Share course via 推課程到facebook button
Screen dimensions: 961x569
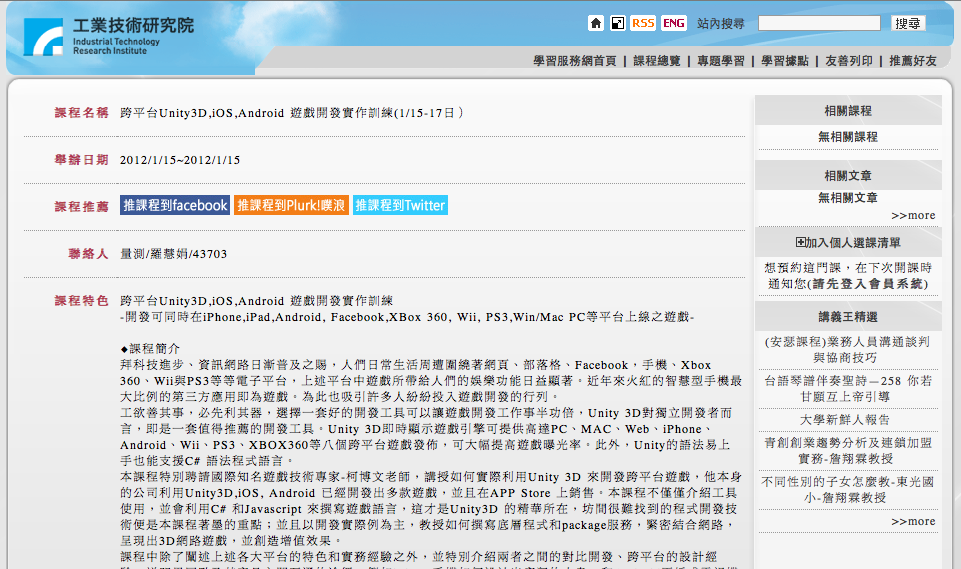tap(175, 205)
